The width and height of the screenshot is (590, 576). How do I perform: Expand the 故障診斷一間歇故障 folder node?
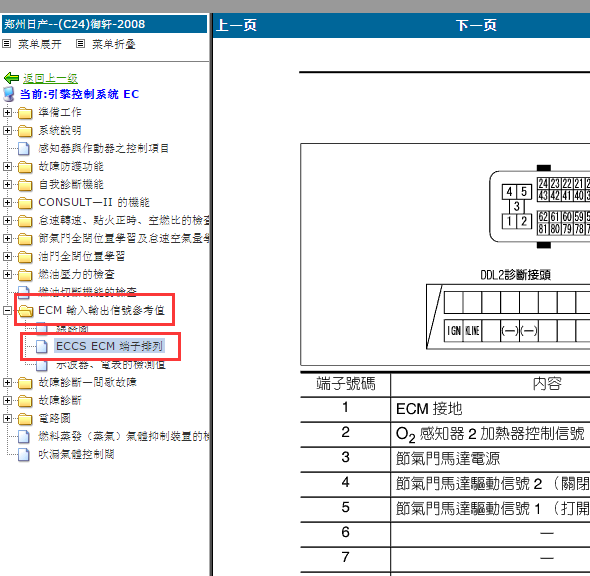7,383
